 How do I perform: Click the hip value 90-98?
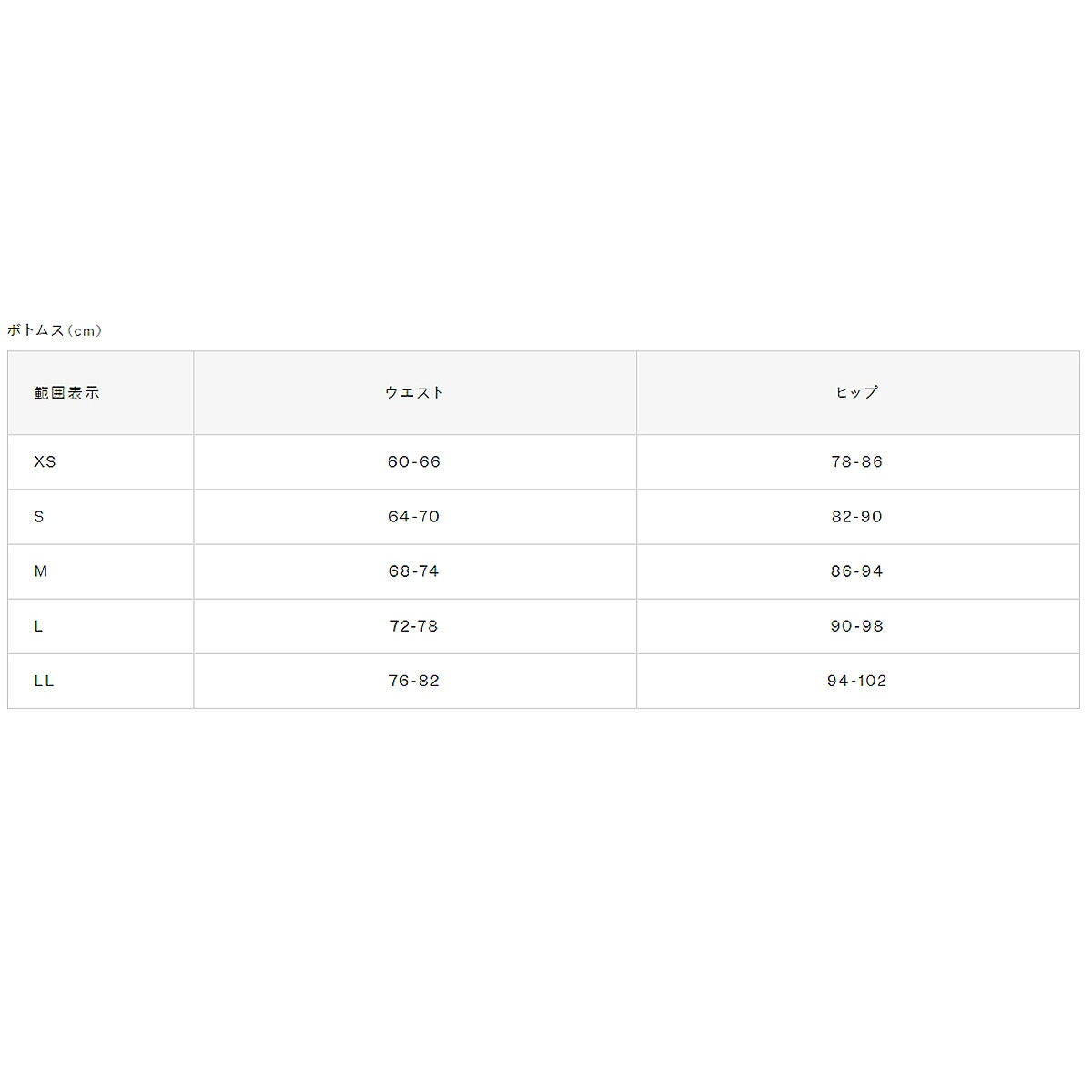pos(857,626)
